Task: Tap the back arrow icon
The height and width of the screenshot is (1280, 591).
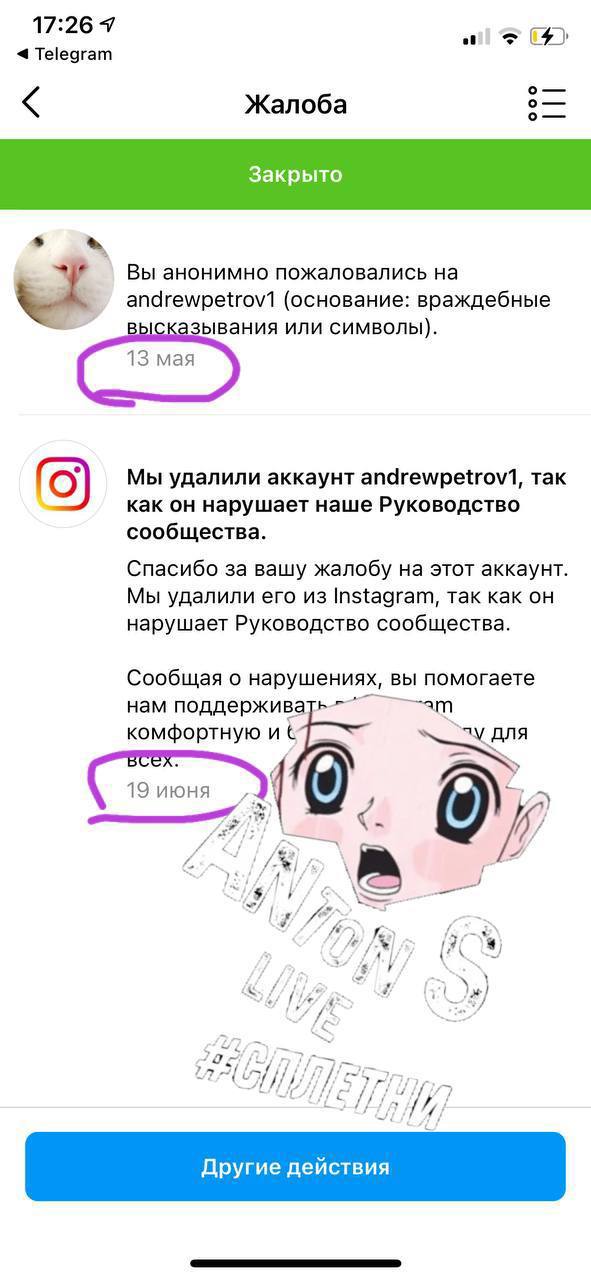Action: pos(32,102)
